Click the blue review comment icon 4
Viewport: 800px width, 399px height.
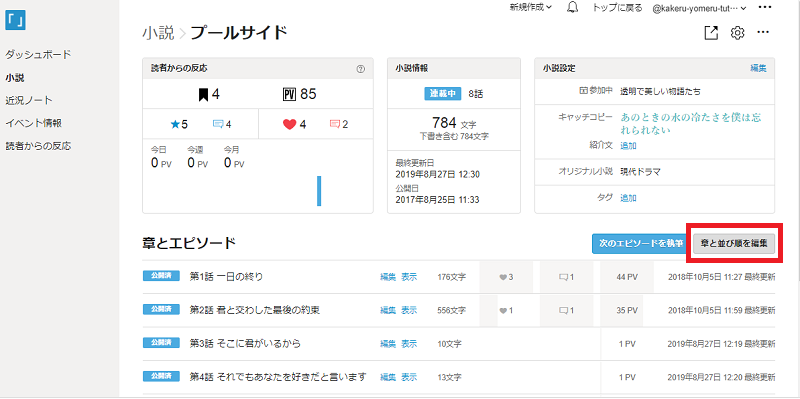click(218, 124)
